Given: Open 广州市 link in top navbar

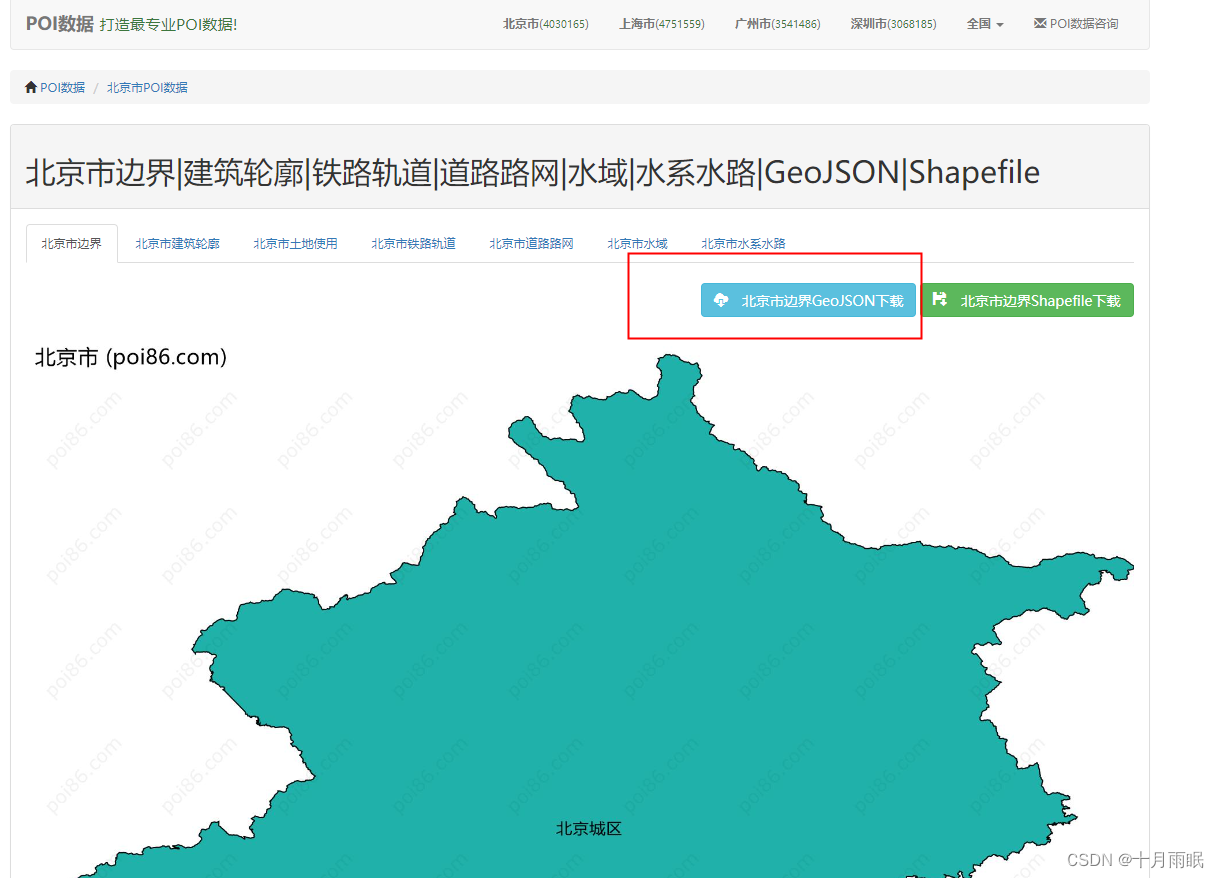Looking at the screenshot, I should pos(777,24).
